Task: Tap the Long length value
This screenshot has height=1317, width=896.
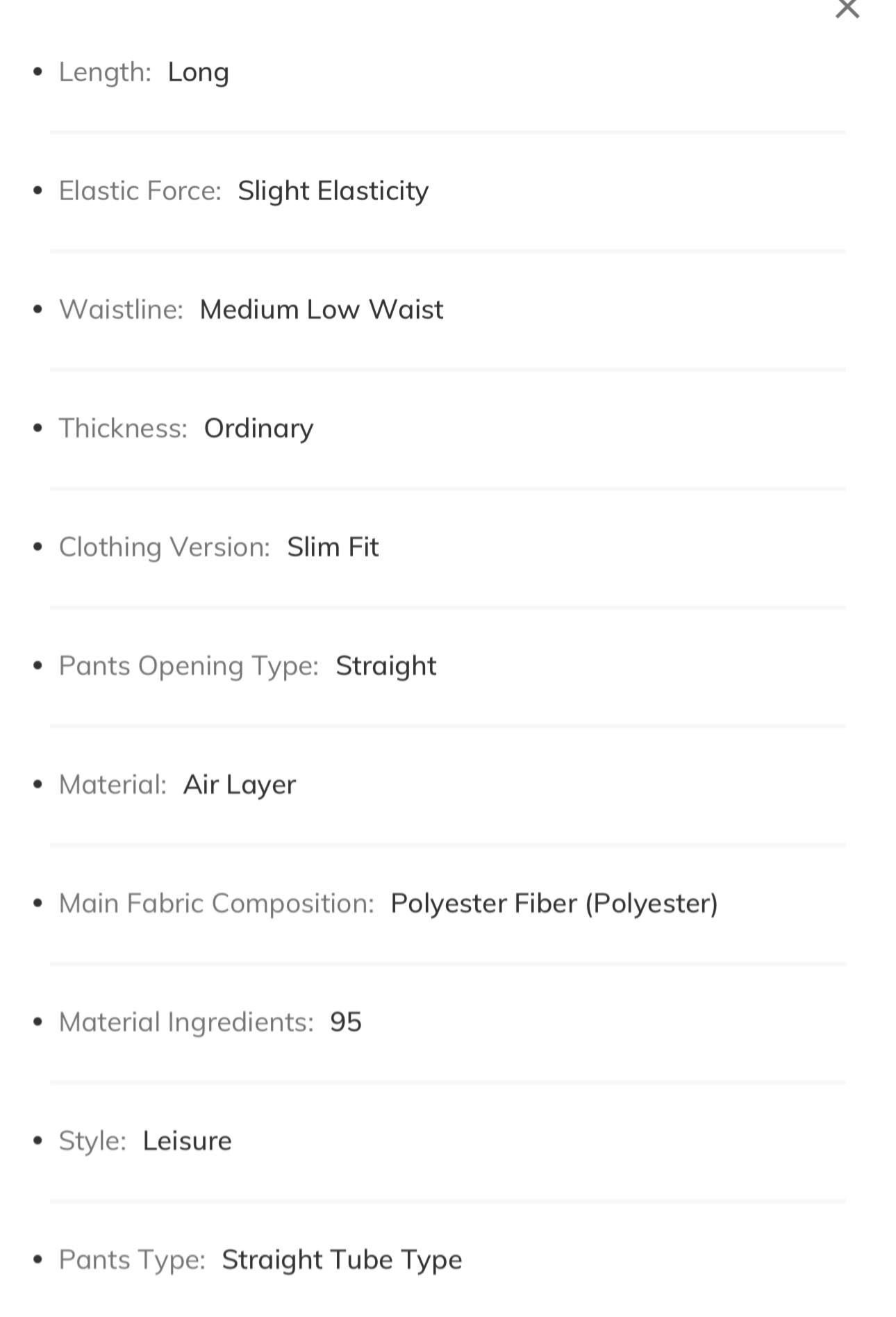Action: click(199, 72)
